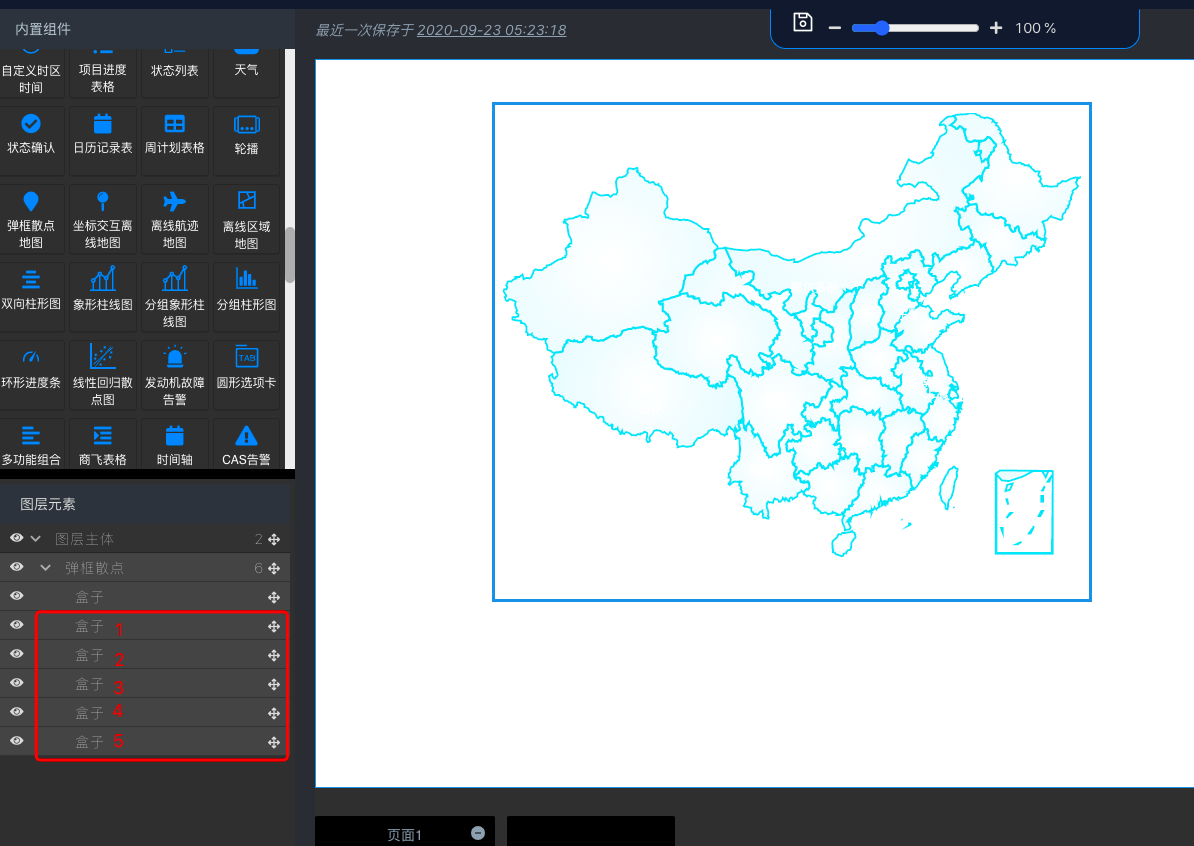The width and height of the screenshot is (1194, 846).
Task: Open the last saved timestamp link
Action: (x=491, y=30)
